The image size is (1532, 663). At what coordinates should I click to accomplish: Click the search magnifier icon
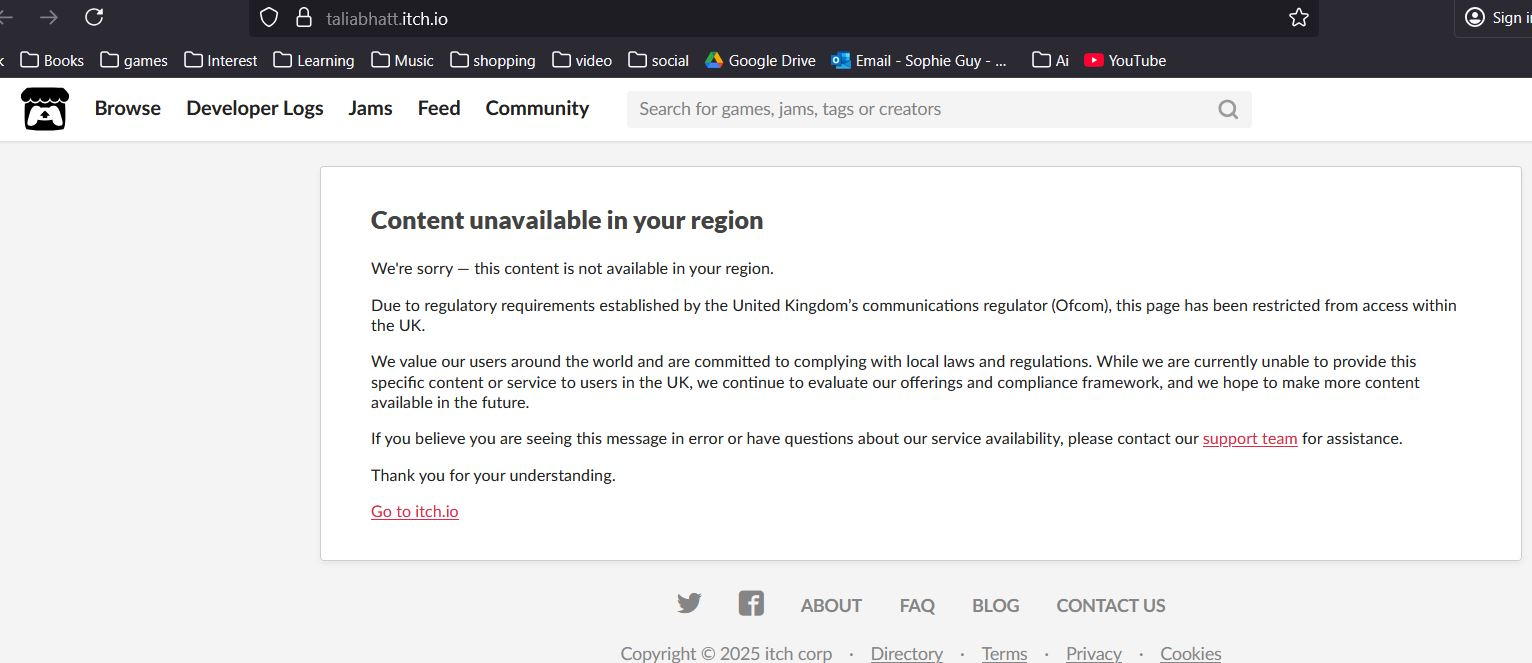click(x=1228, y=109)
